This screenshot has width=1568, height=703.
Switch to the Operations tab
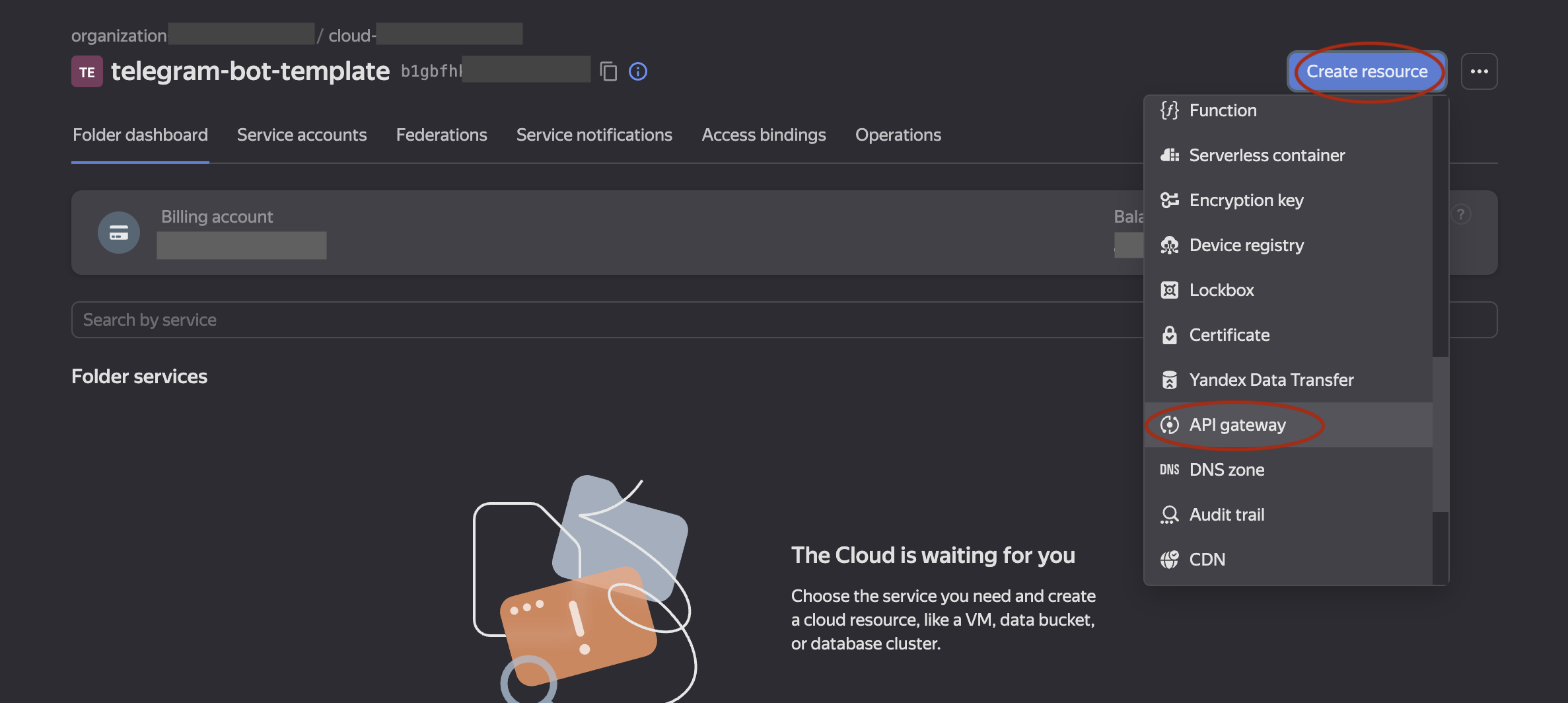(898, 135)
